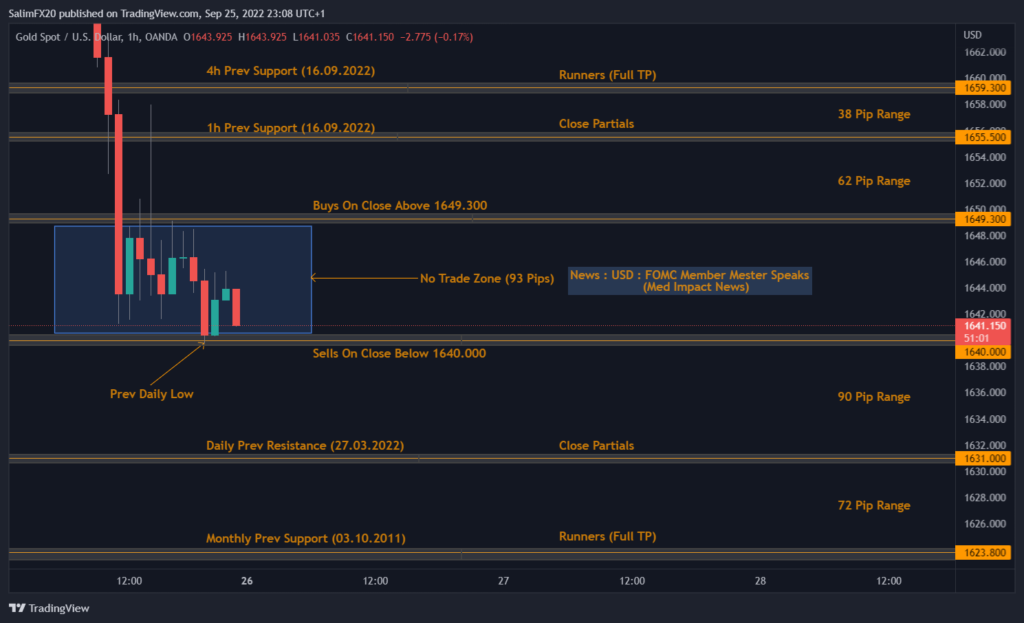
Task: Click the Buys On Close Above 1649.300 text
Action: tap(399, 205)
